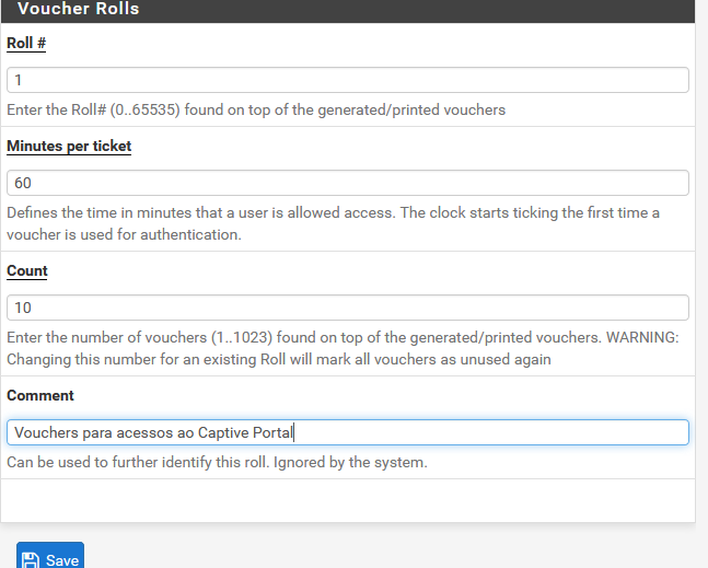This screenshot has width=708, height=568.
Task: Focus the Minutes per ticket input field
Action: pyautogui.click(x=348, y=183)
